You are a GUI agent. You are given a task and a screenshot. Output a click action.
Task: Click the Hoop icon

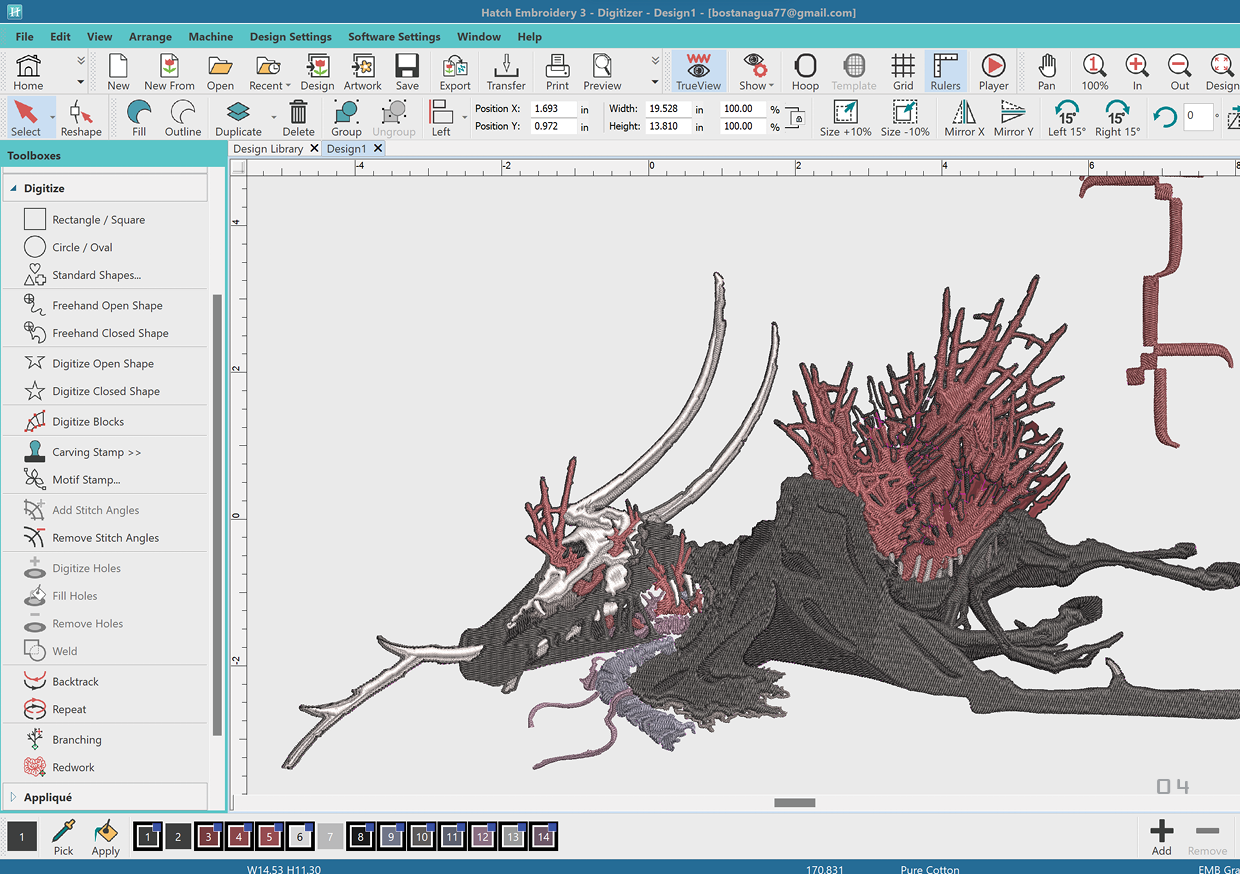(805, 72)
